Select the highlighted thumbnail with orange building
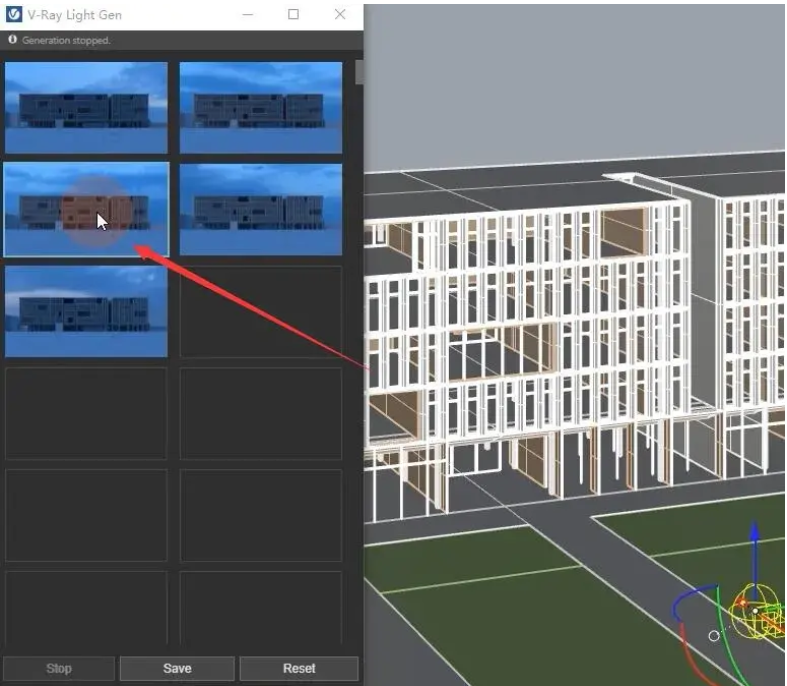The height and width of the screenshot is (686, 787). tap(86, 209)
